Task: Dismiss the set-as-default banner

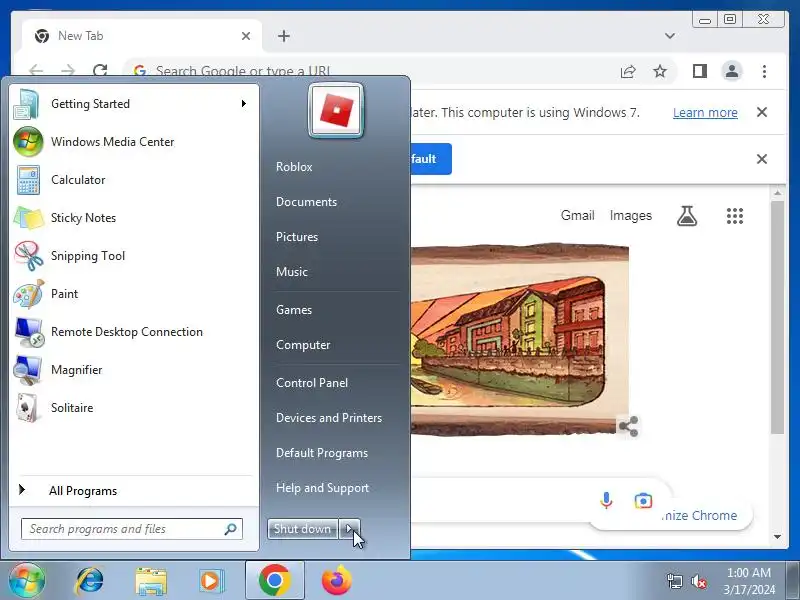Action: (762, 159)
